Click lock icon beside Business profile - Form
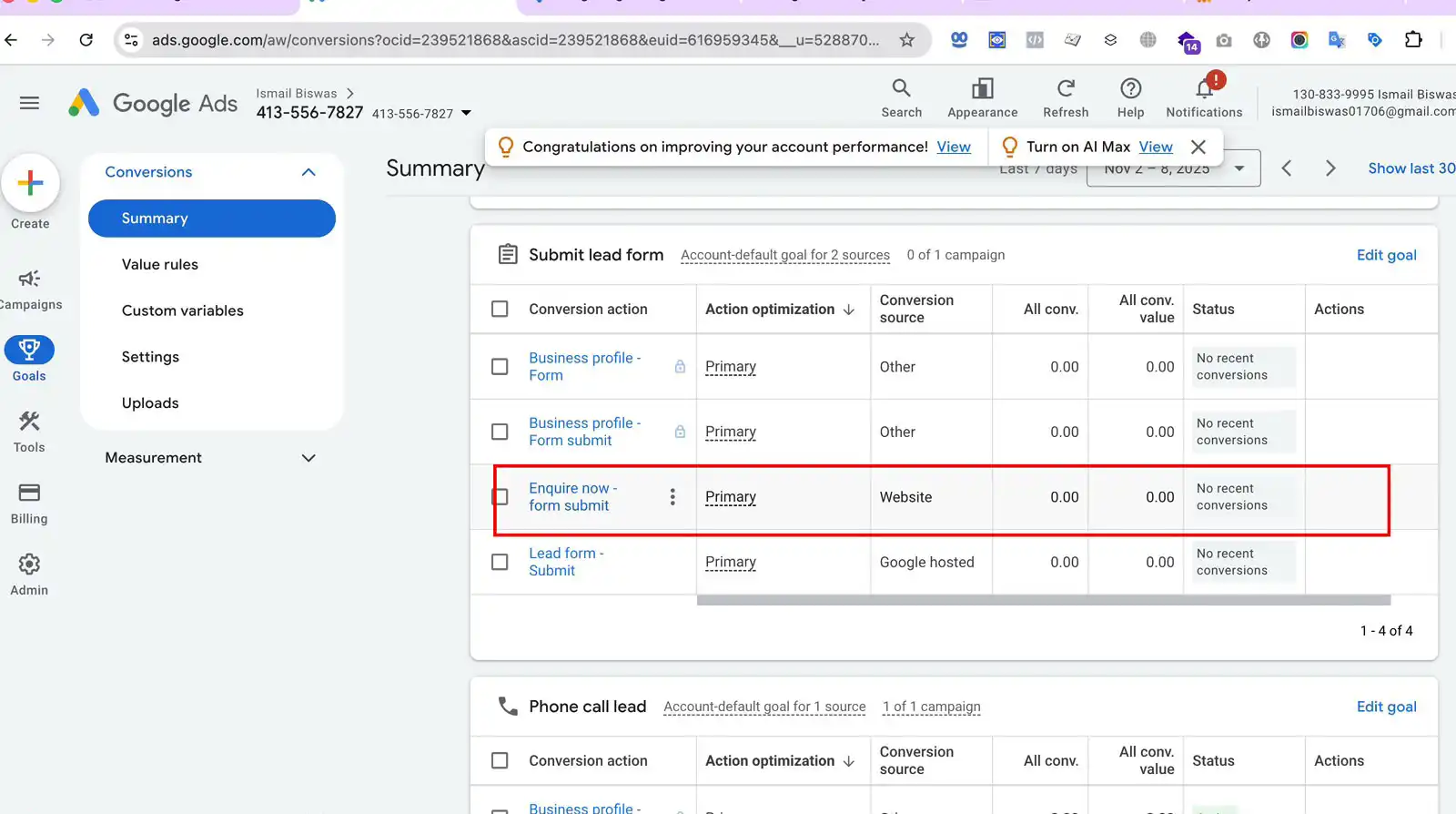The width and height of the screenshot is (1456, 814). (680, 367)
